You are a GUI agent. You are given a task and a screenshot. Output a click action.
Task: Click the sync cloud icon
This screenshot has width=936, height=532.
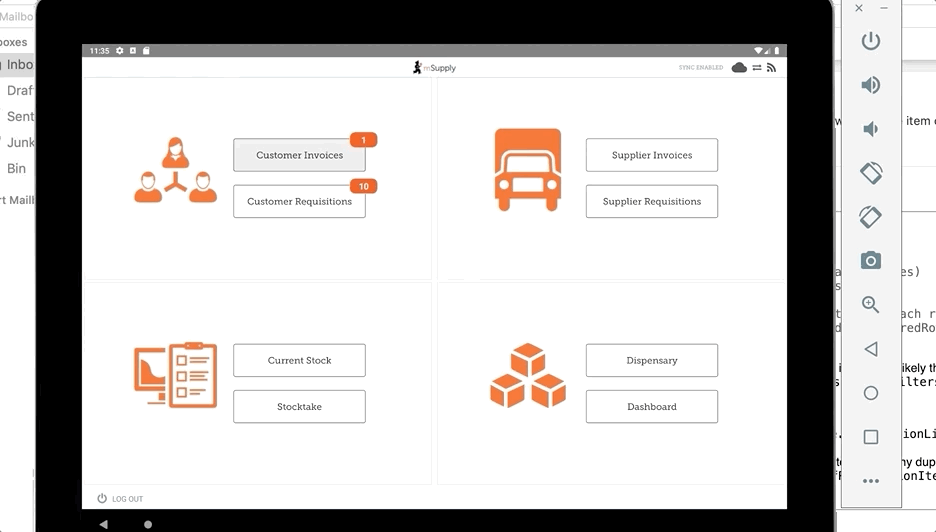click(x=739, y=67)
